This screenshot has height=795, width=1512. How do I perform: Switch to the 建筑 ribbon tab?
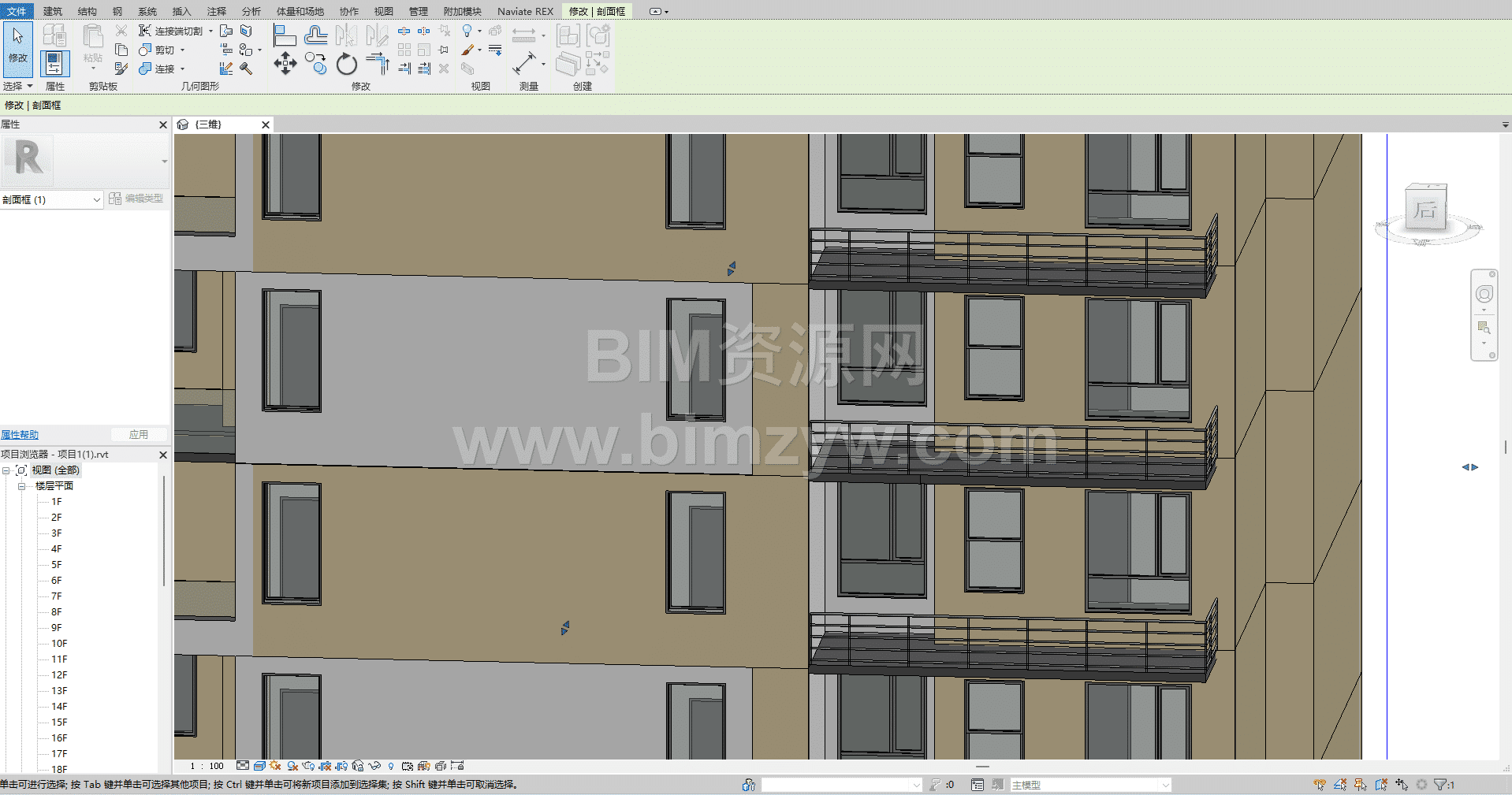tap(52, 11)
